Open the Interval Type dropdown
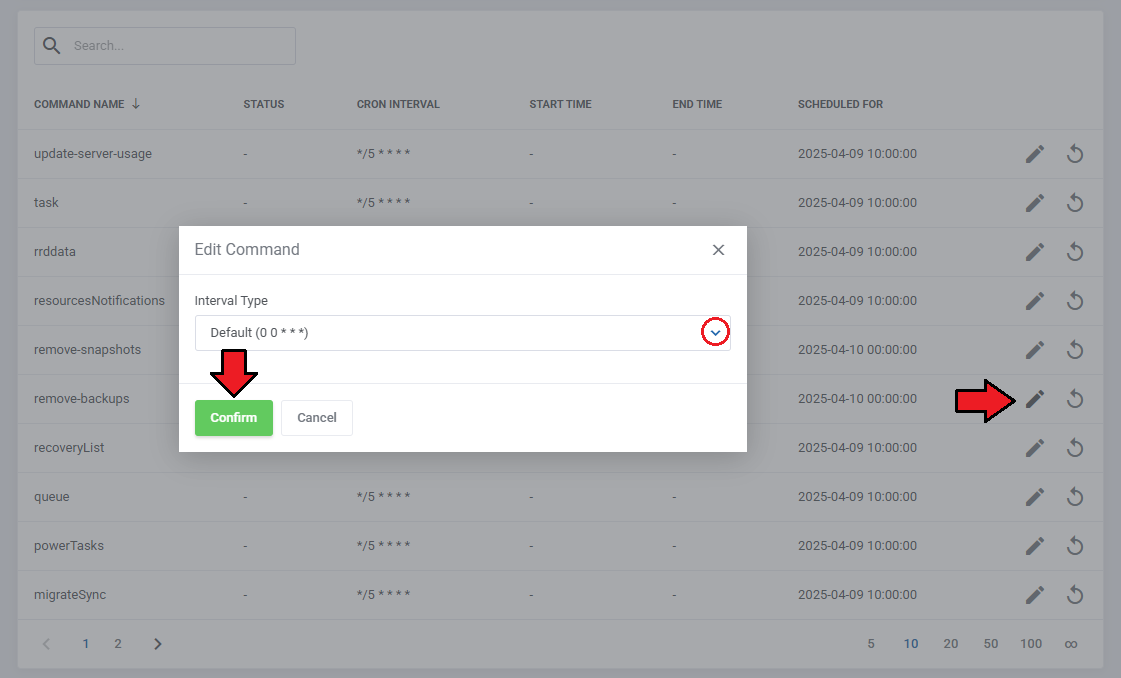 [463, 333]
